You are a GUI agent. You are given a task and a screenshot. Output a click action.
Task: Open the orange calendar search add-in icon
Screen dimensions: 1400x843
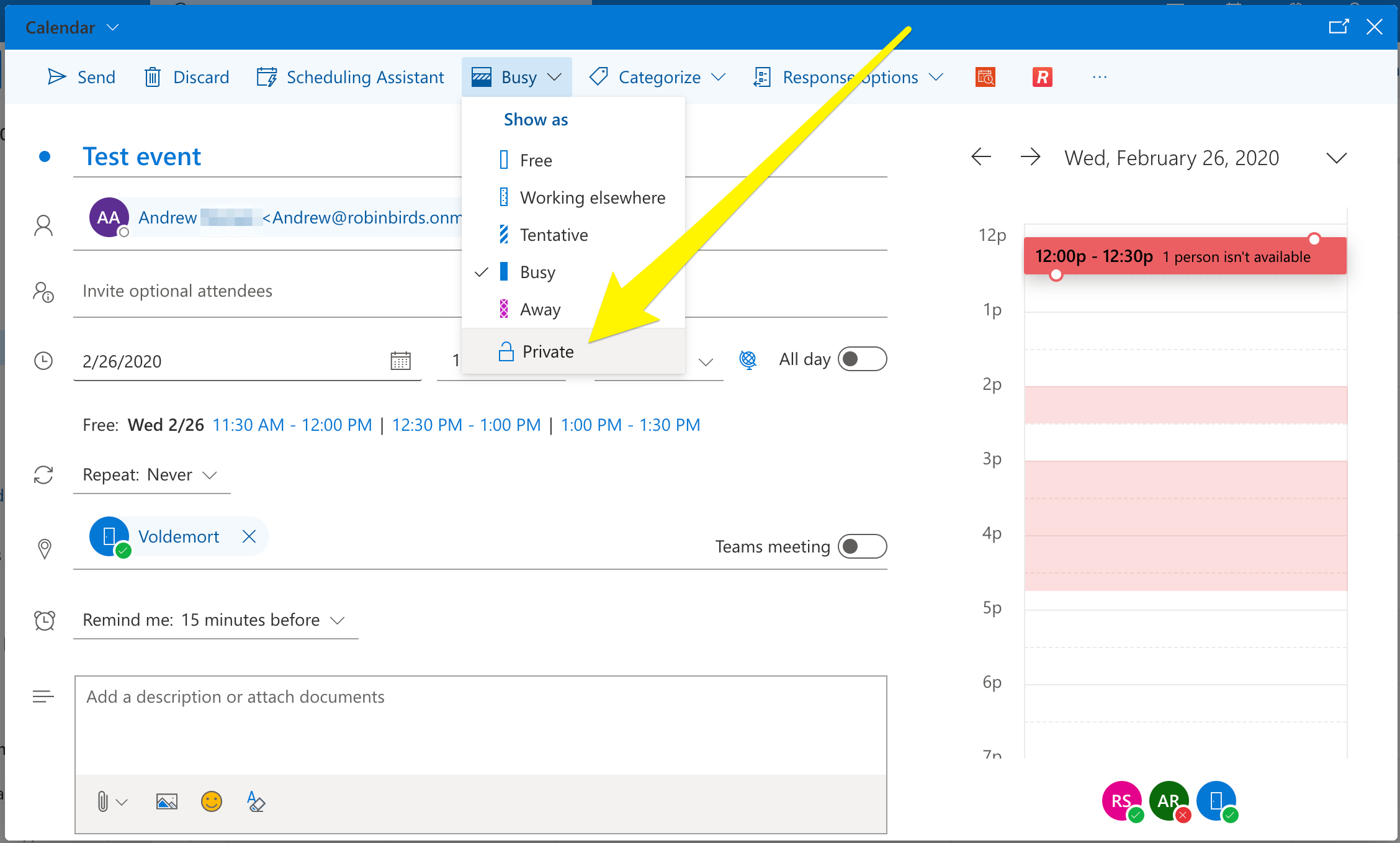pyautogui.click(x=985, y=77)
